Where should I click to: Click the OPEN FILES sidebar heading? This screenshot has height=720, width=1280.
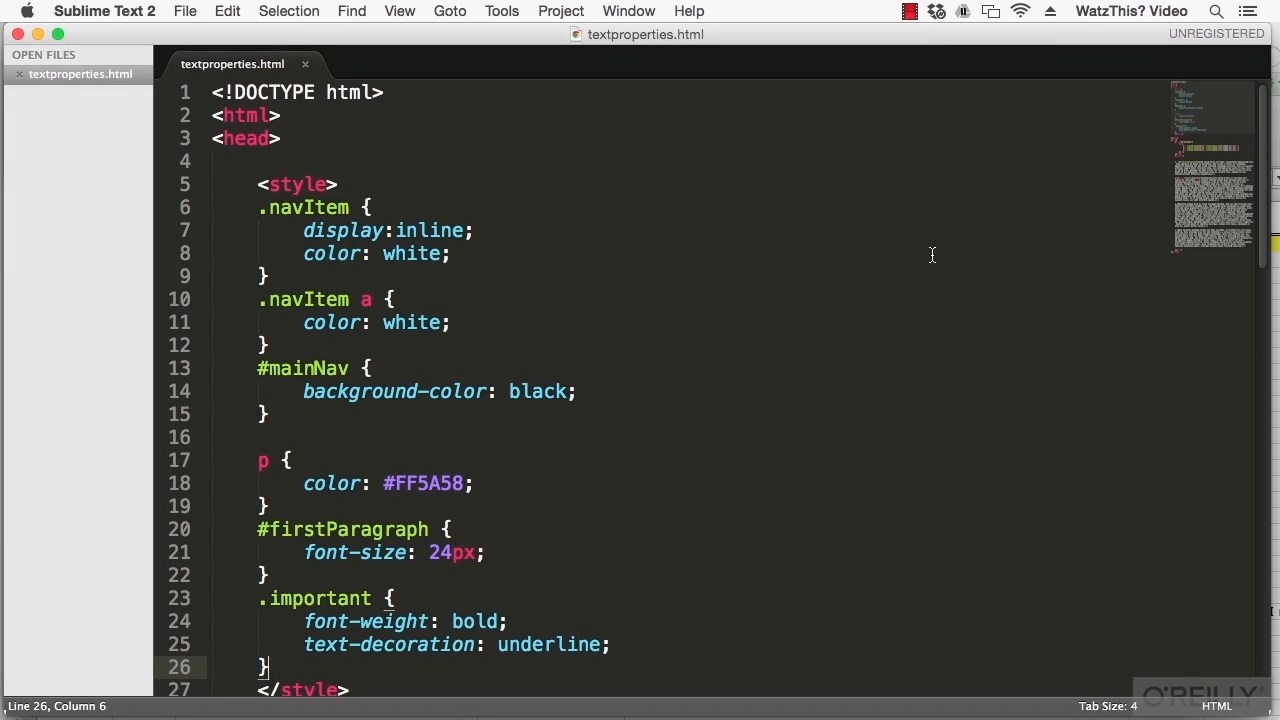tap(44, 55)
